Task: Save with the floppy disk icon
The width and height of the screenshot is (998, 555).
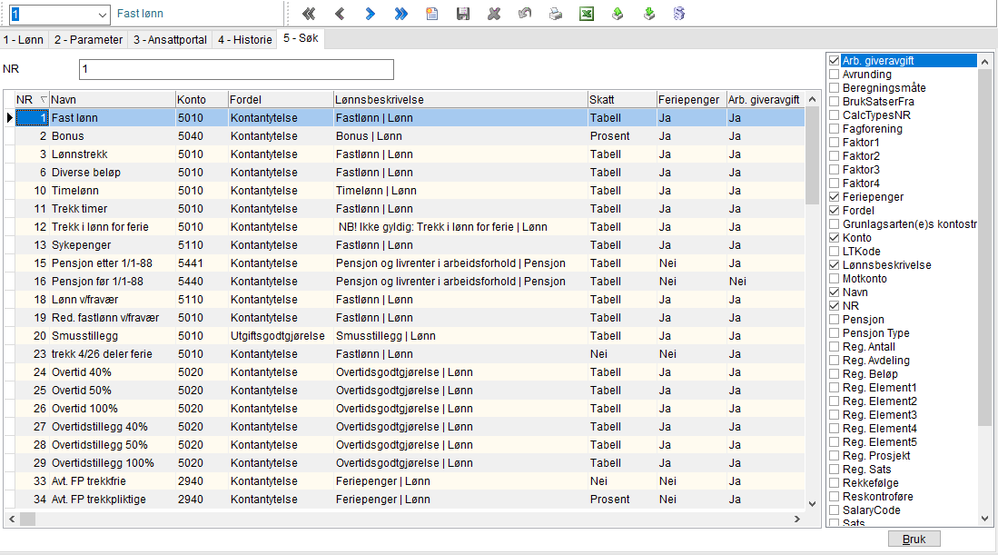Action: pos(462,14)
